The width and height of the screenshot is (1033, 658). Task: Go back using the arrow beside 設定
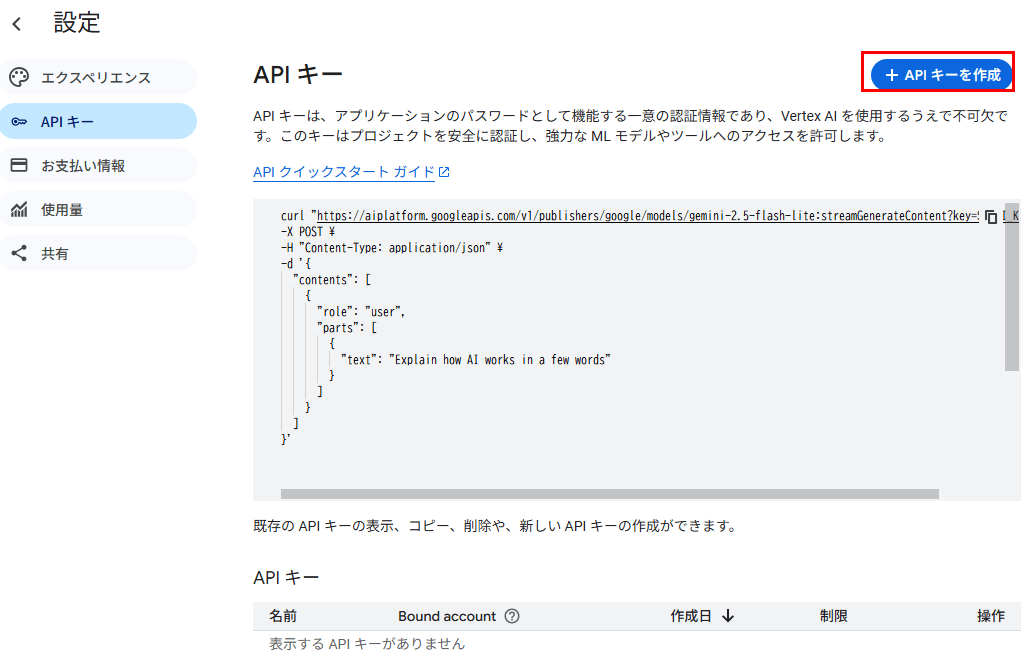click(17, 24)
